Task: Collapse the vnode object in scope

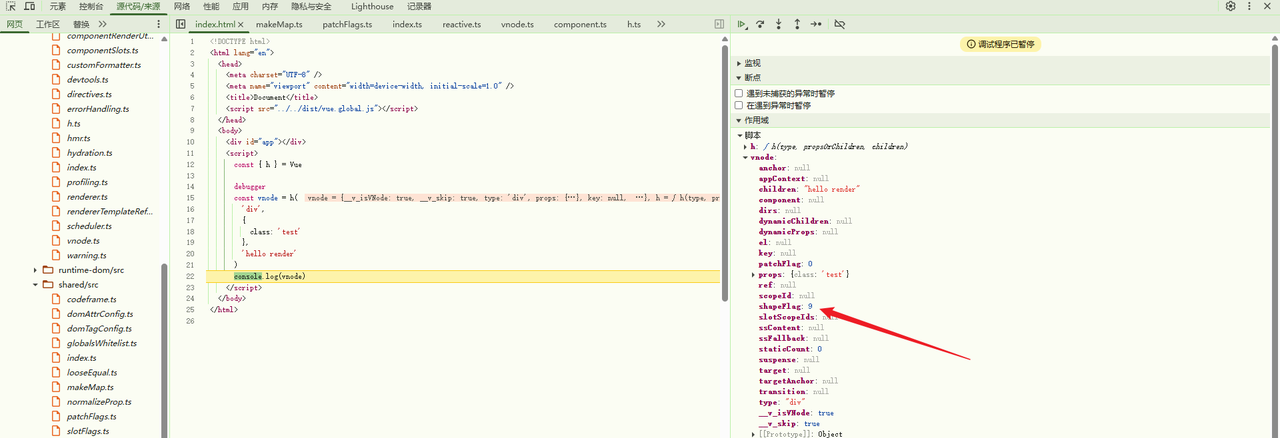Action: (746, 157)
